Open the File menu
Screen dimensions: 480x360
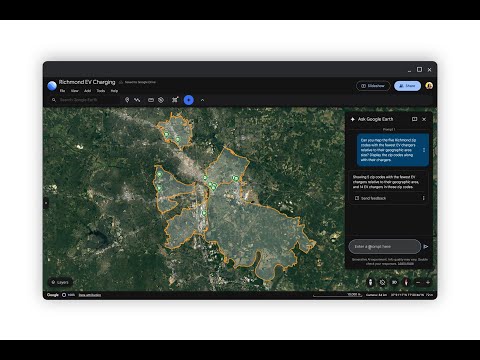[x=62, y=91]
